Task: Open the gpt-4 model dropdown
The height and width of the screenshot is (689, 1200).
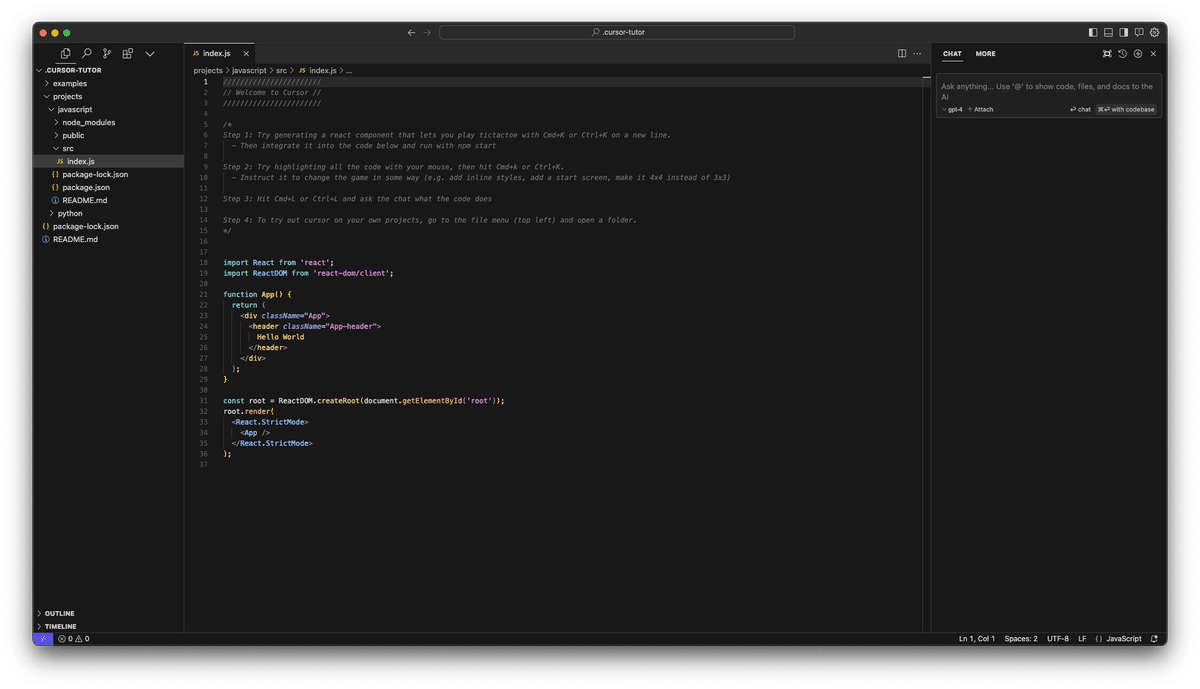Action: (x=953, y=109)
